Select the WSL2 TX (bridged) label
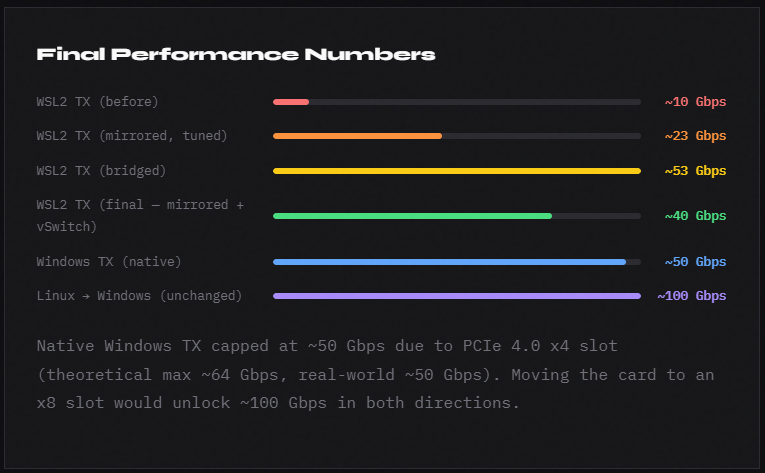The width and height of the screenshot is (765, 473). (101, 171)
